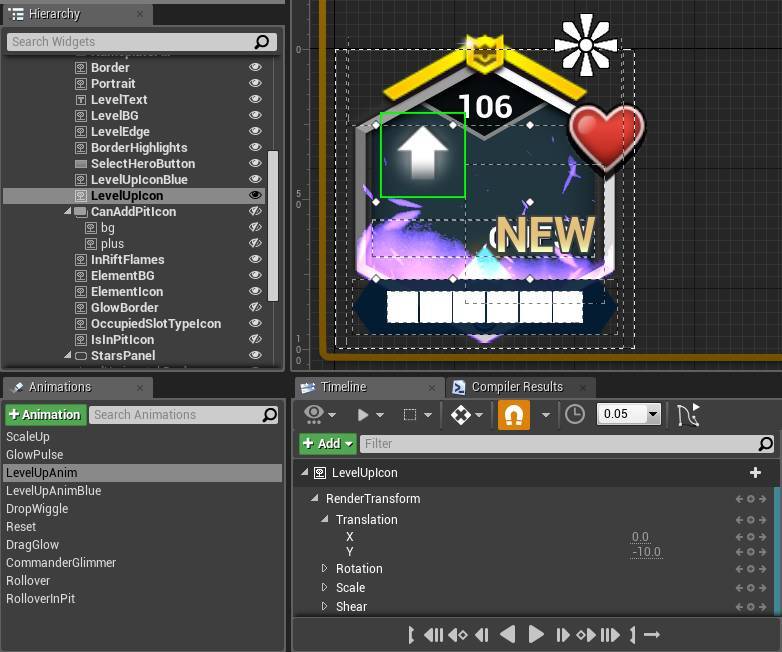Toggle LevelText visibility eye
This screenshot has width=782, height=652.
(255, 99)
